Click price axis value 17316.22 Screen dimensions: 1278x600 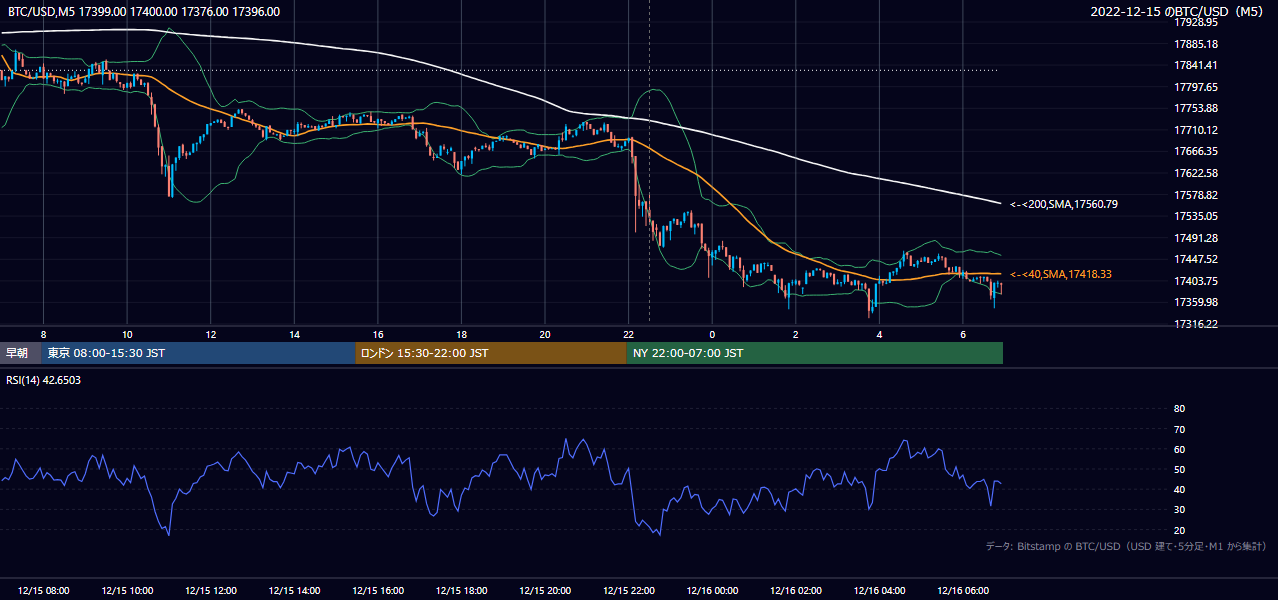[1195, 324]
